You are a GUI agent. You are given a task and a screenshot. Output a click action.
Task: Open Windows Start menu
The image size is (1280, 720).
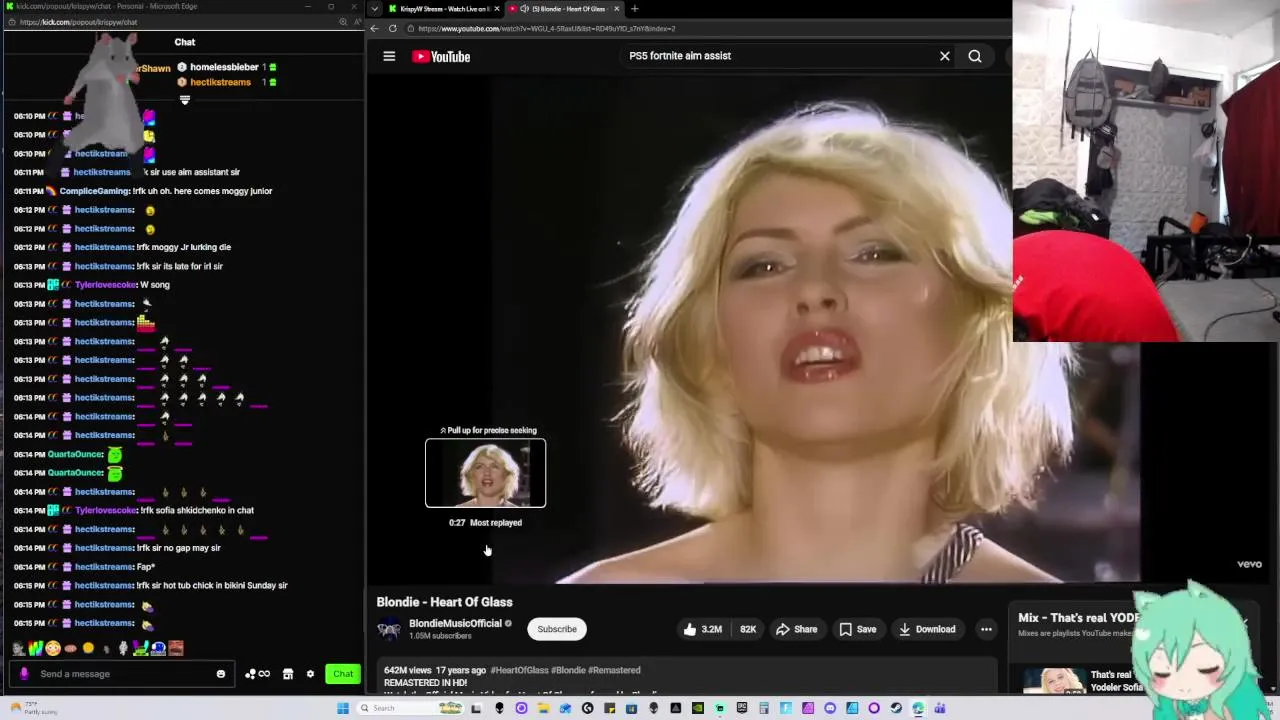click(343, 708)
